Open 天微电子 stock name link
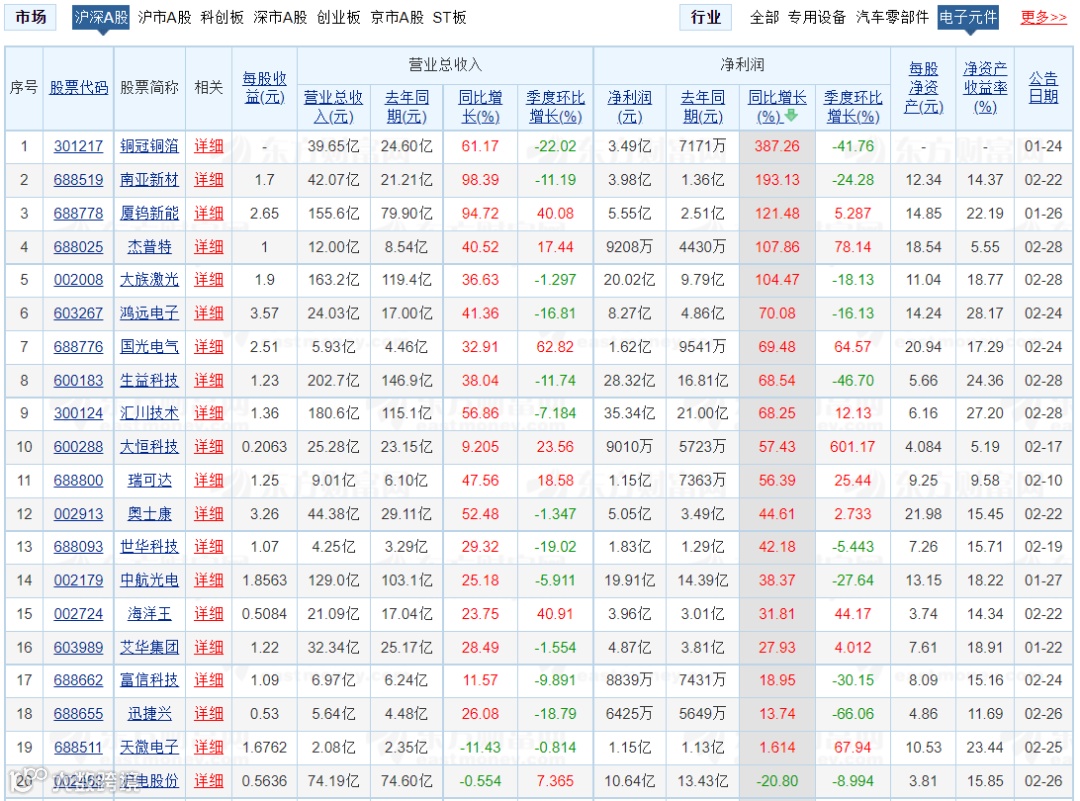Image resolution: width=1080 pixels, height=801 pixels. point(149,747)
